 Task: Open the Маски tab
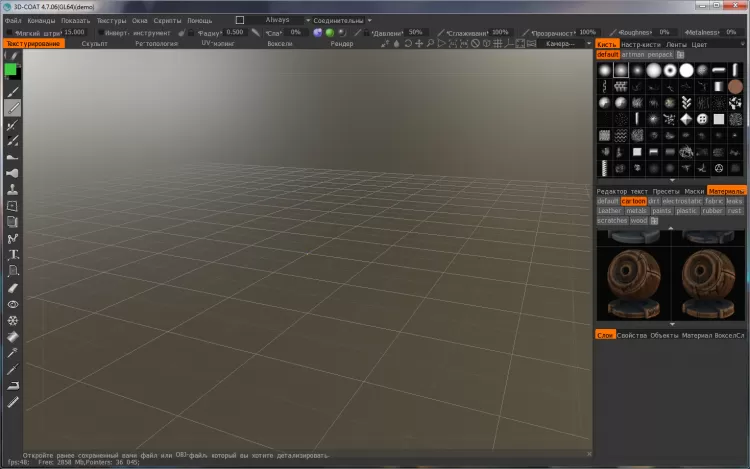tap(694, 191)
